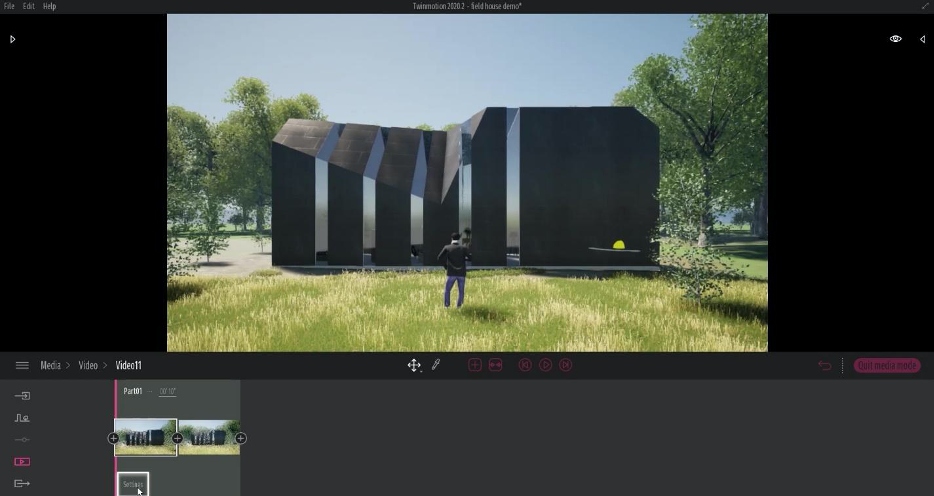The height and width of the screenshot is (496, 934).
Task: Open the Help menu
Action: coord(49,6)
